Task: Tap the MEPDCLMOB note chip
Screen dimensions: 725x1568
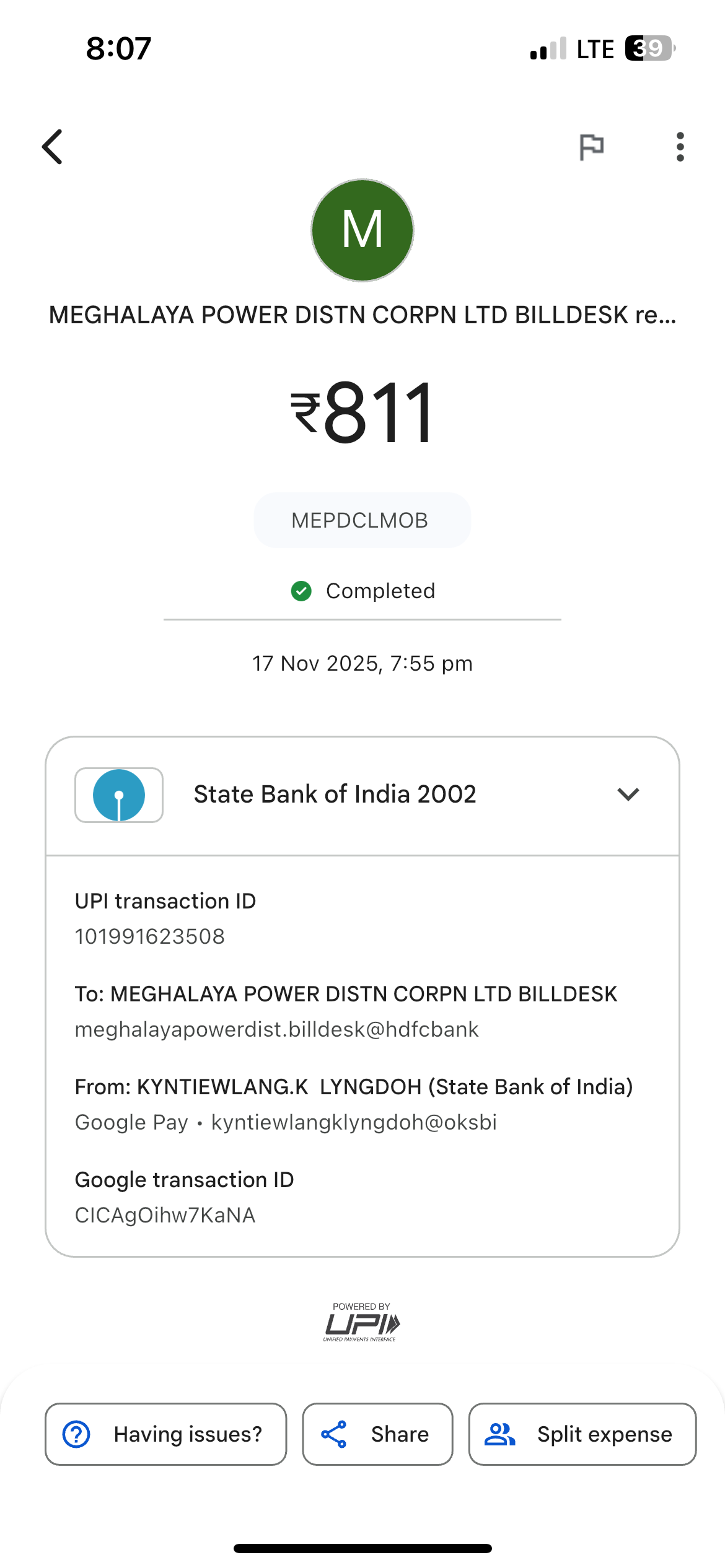Action: point(362,520)
